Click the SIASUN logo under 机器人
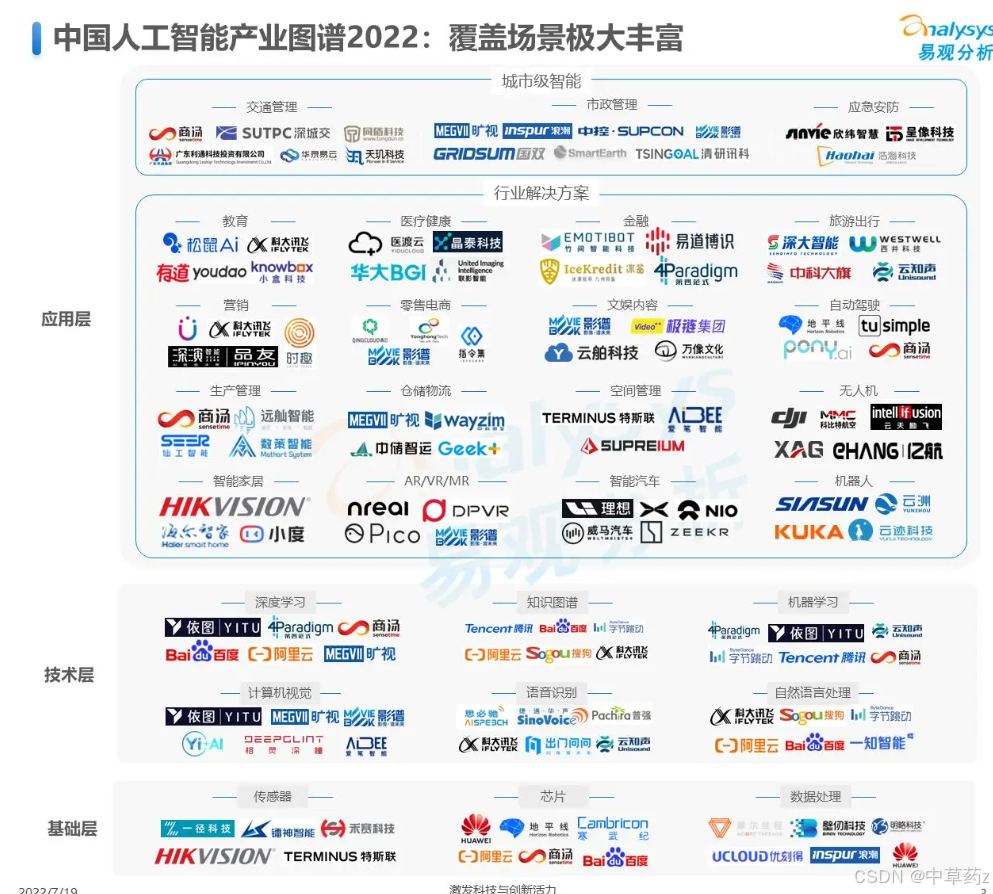Screen dimensions: 993x894 pyautogui.click(x=821, y=504)
